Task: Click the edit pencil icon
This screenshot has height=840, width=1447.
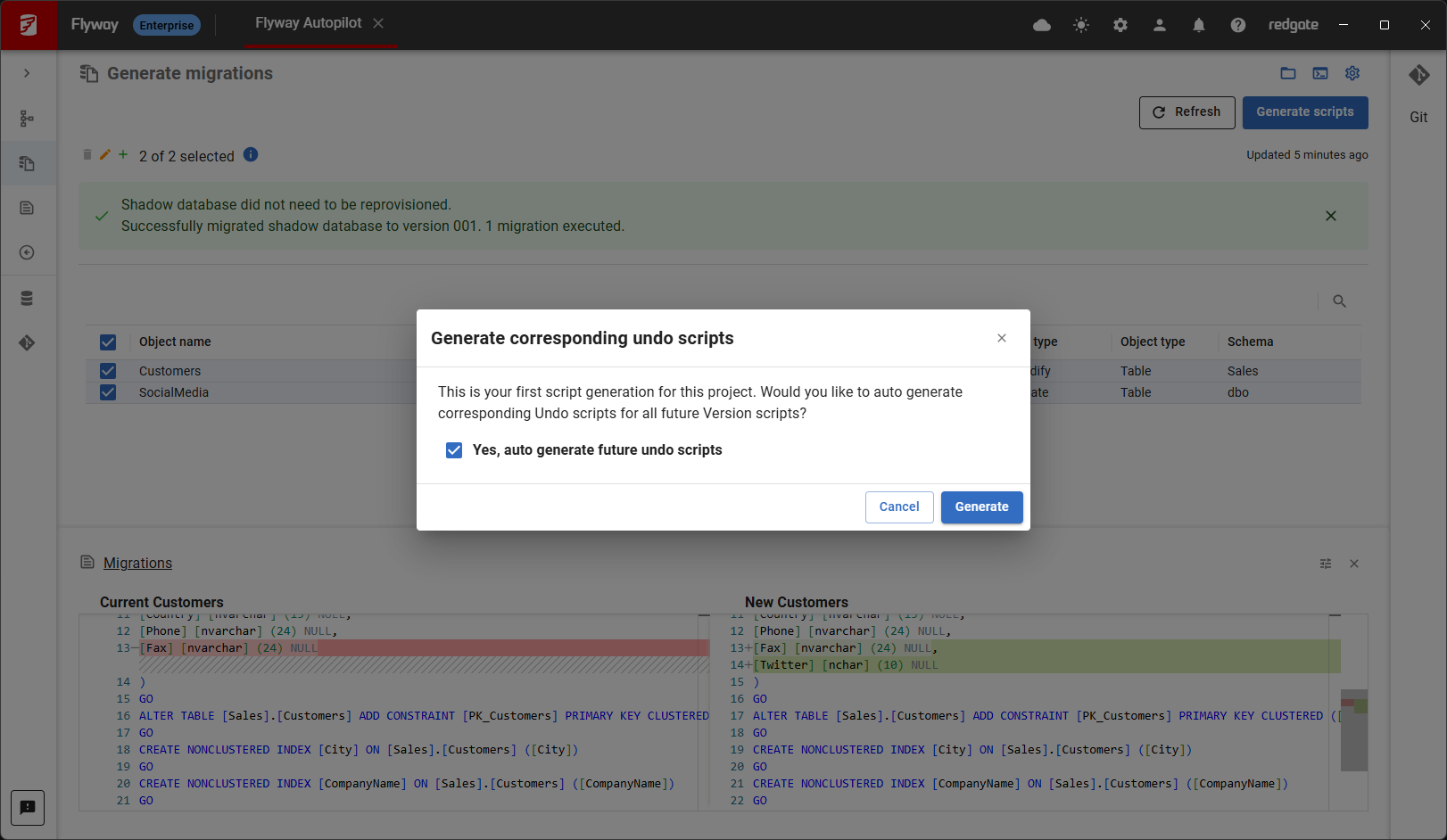Action: (104, 154)
